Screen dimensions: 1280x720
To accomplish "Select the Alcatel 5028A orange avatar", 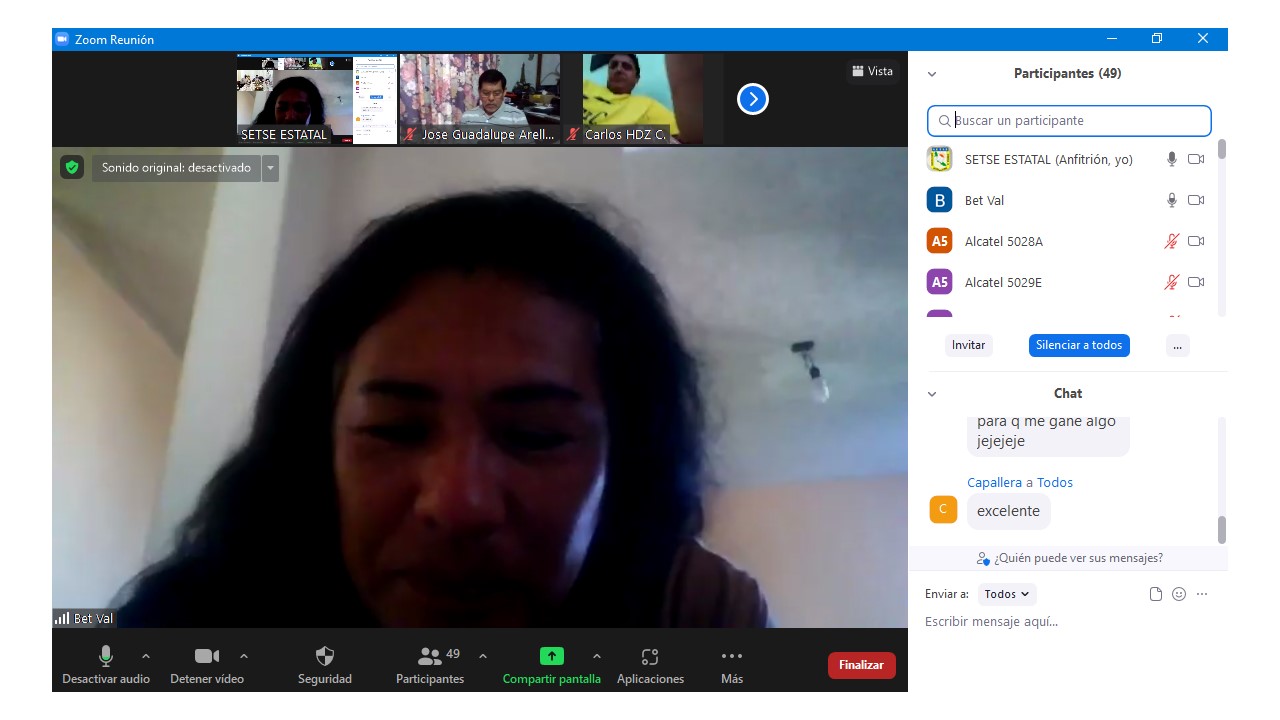I will pos(939,241).
